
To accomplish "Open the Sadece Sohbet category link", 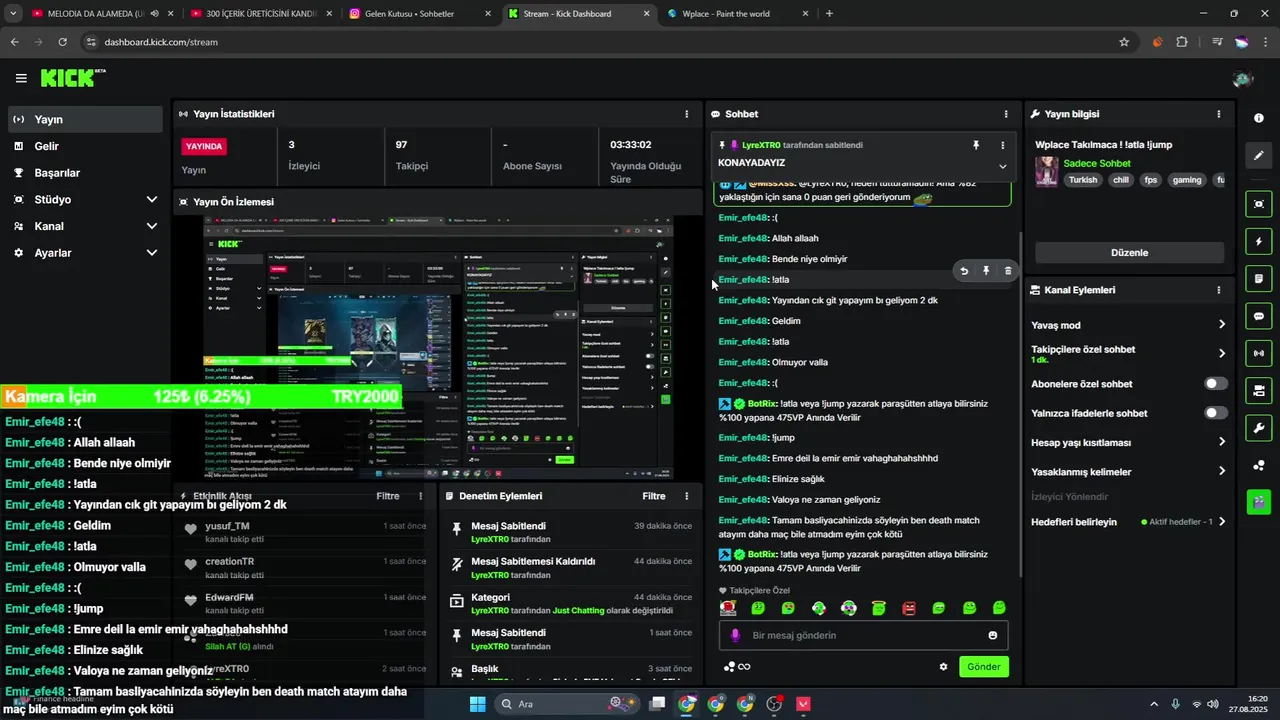I will click(1097, 163).
